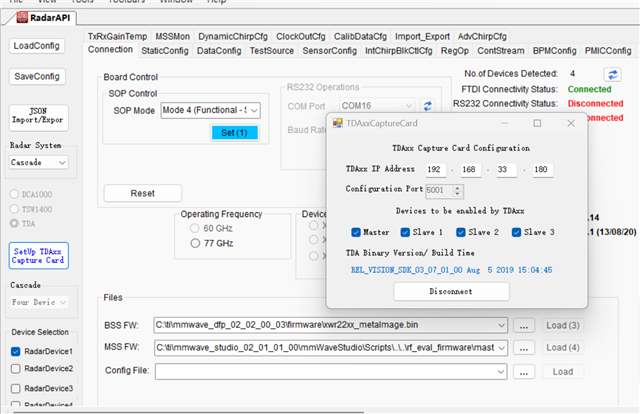Image resolution: width=640 pixels, height=414 pixels.
Task: Open the CalibDataCfg tab
Action: 360,36
